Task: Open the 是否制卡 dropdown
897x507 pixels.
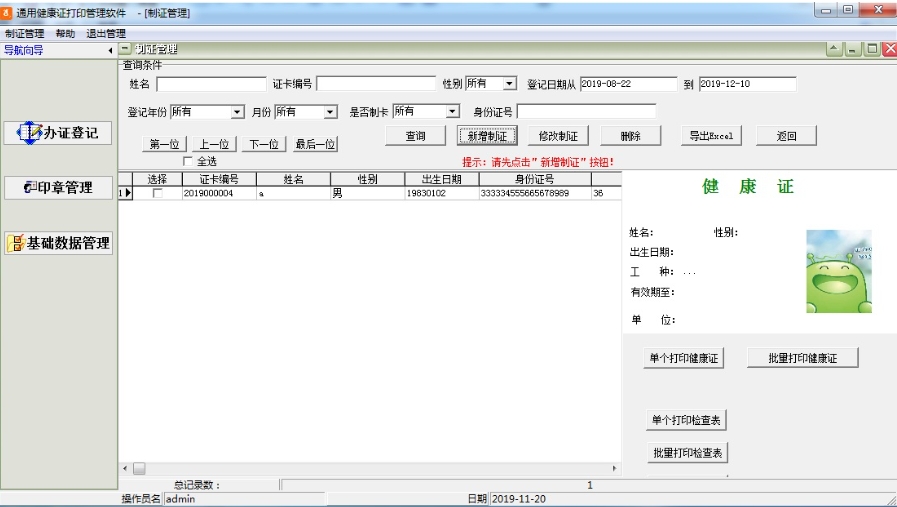Action: pyautogui.click(x=453, y=111)
